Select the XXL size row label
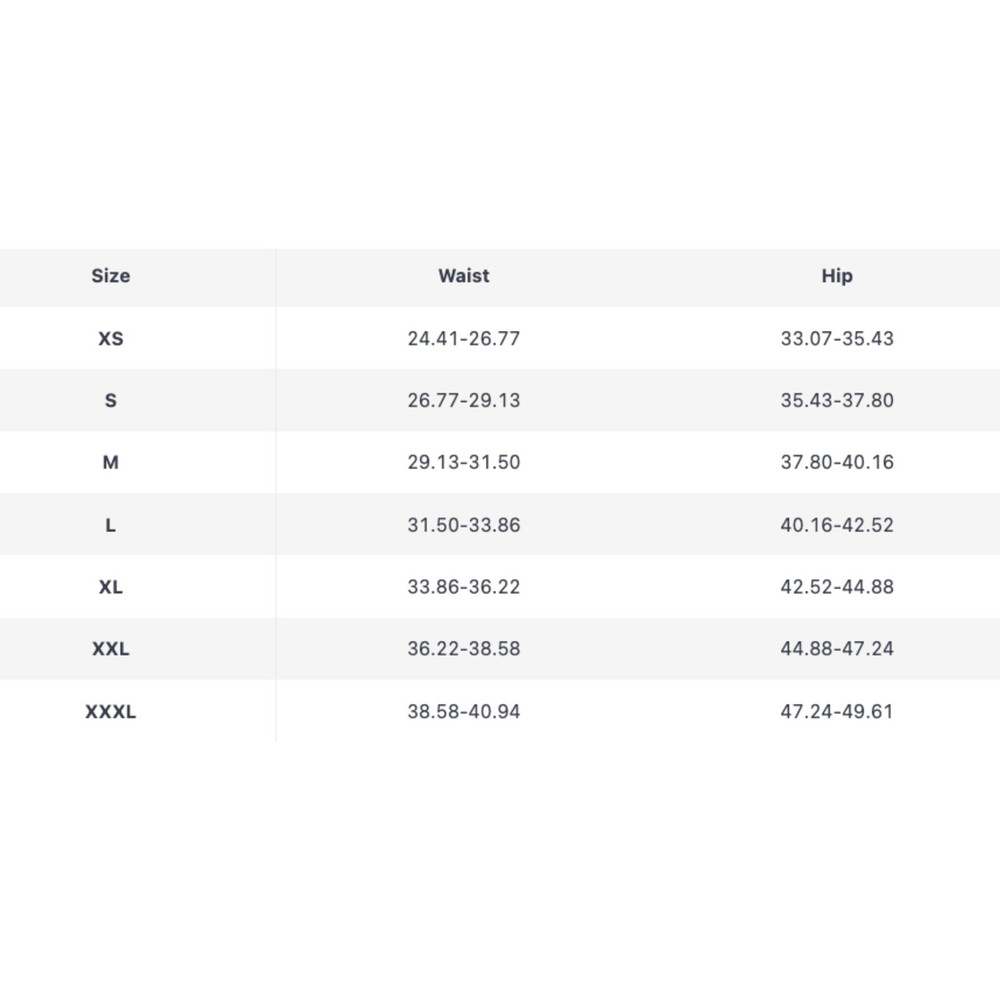Screen dimensions: 1000x1000 tap(111, 649)
